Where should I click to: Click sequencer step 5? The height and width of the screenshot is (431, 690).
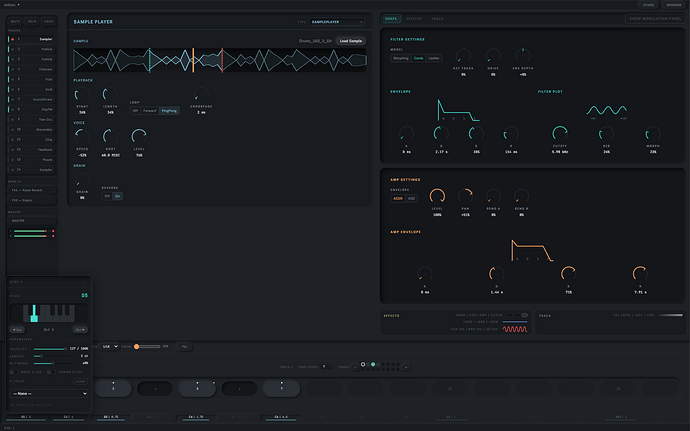(197, 388)
